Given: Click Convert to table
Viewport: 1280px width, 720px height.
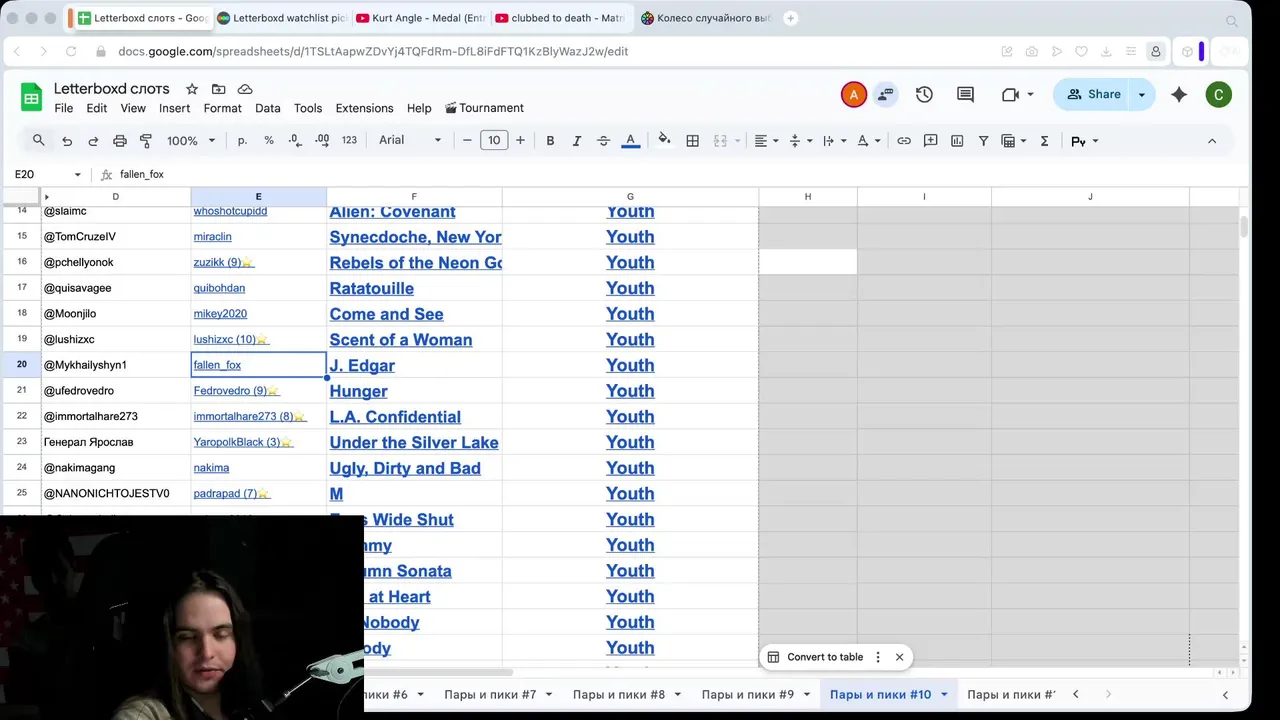Looking at the screenshot, I should tap(825, 657).
